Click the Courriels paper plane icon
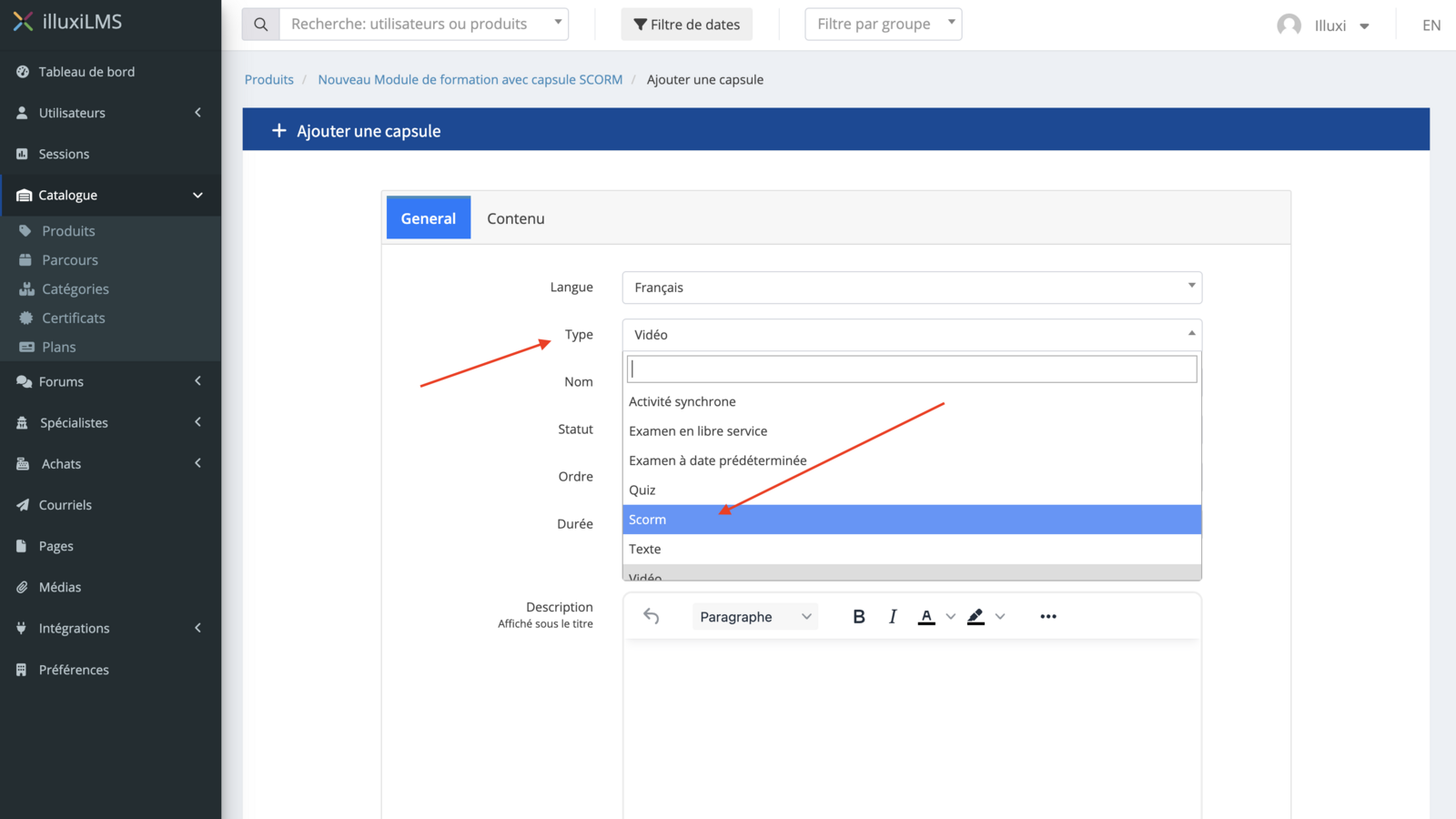Image resolution: width=1456 pixels, height=819 pixels. 22,505
